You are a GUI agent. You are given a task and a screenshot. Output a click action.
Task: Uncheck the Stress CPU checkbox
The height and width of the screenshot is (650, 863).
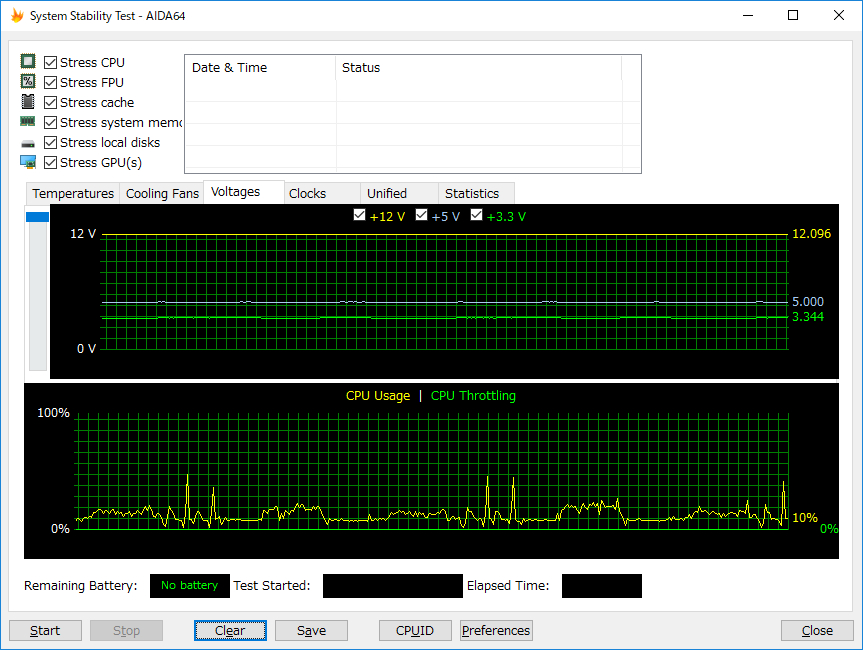pos(51,62)
